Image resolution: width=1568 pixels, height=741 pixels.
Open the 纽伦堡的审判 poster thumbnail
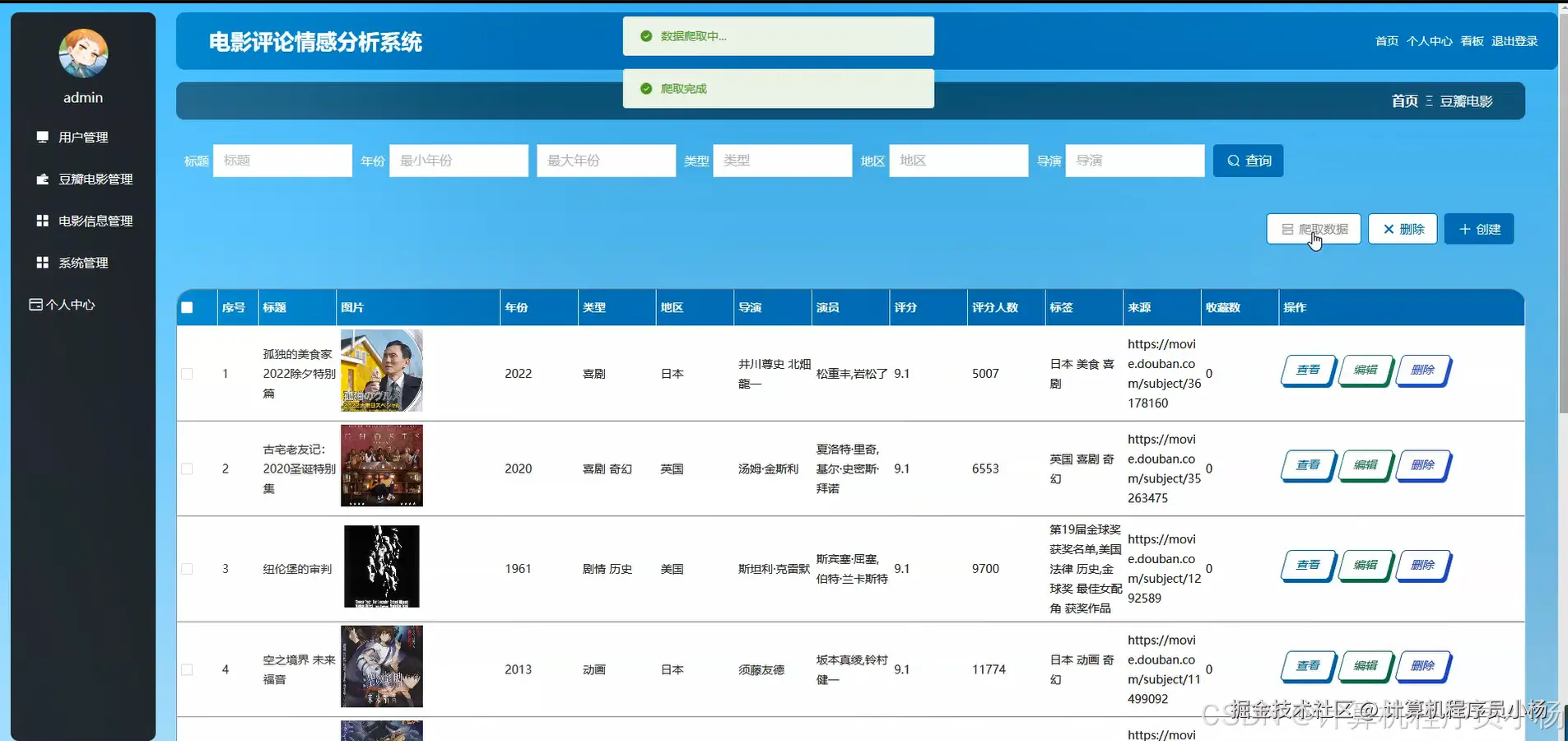pos(382,566)
